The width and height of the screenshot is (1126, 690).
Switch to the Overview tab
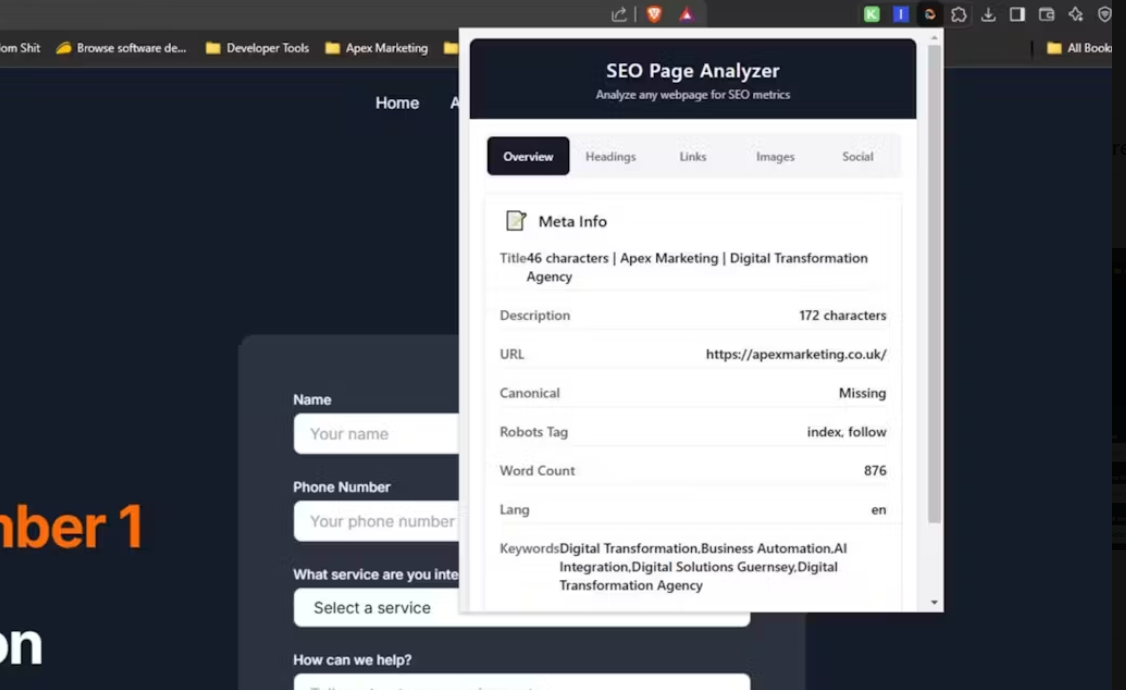[x=528, y=156]
